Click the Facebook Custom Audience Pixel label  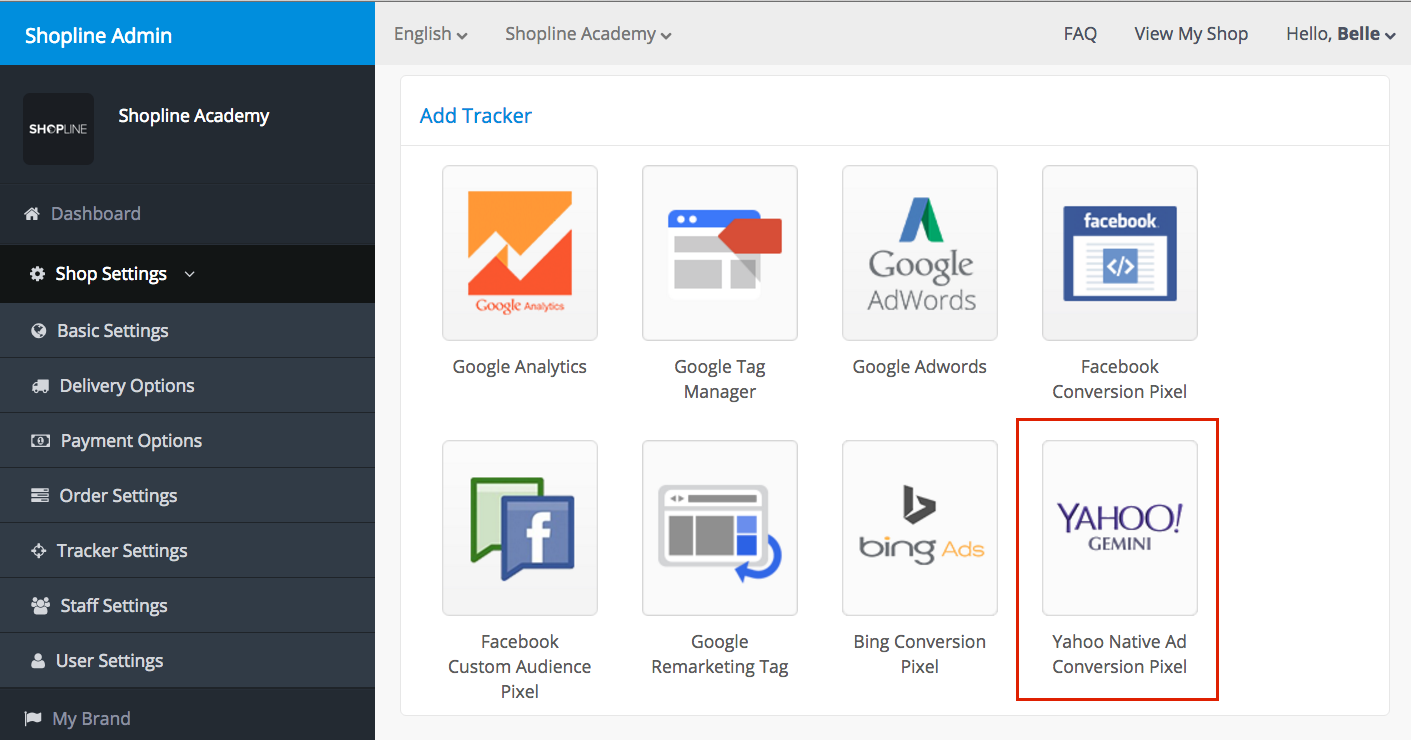[520, 666]
